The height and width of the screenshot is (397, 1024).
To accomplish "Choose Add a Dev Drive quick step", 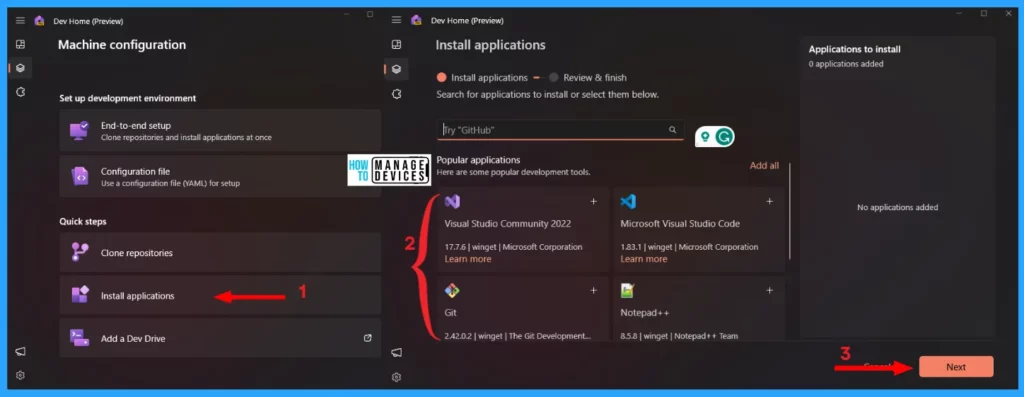I will pos(220,338).
